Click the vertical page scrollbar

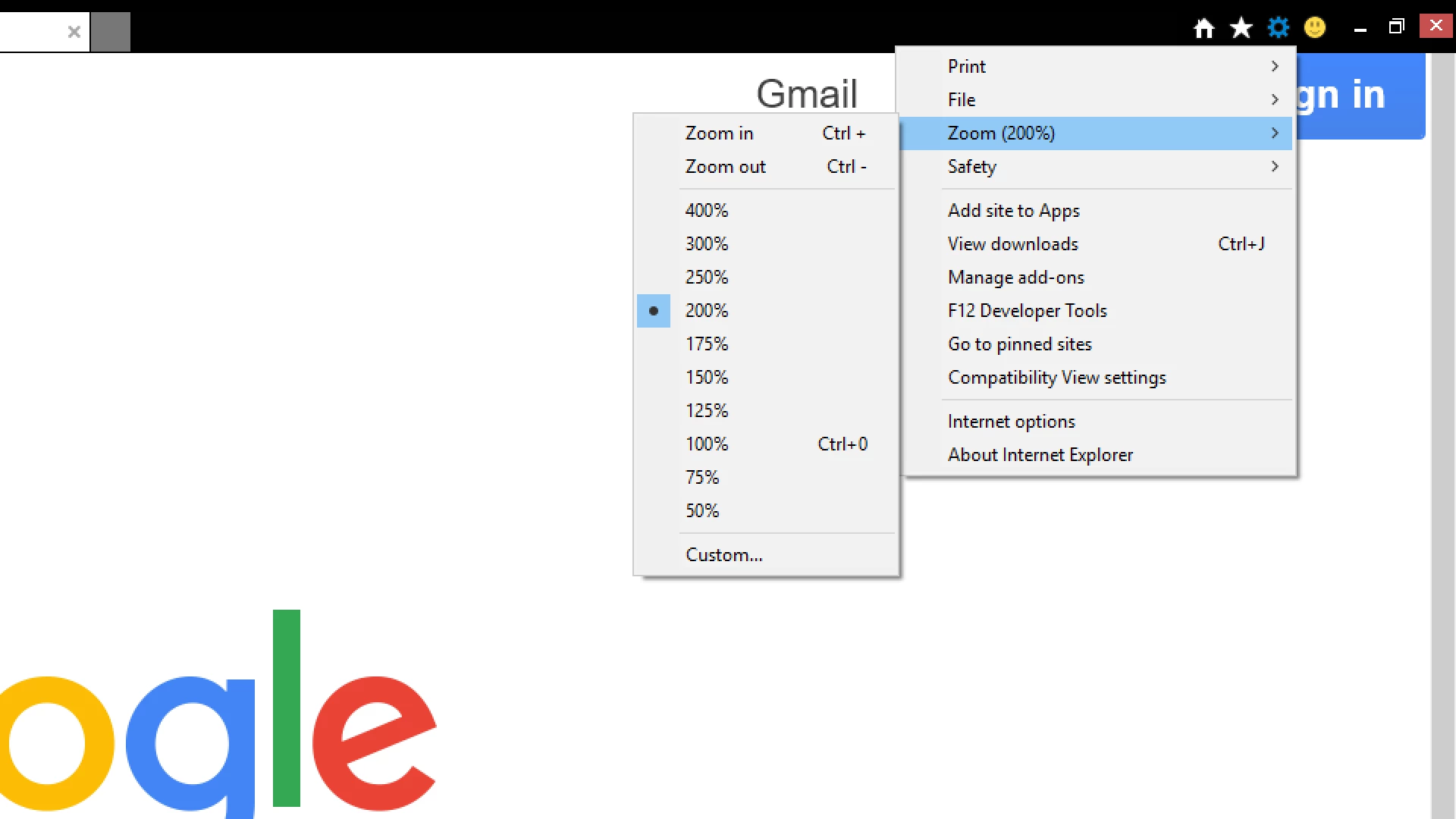(1442, 455)
